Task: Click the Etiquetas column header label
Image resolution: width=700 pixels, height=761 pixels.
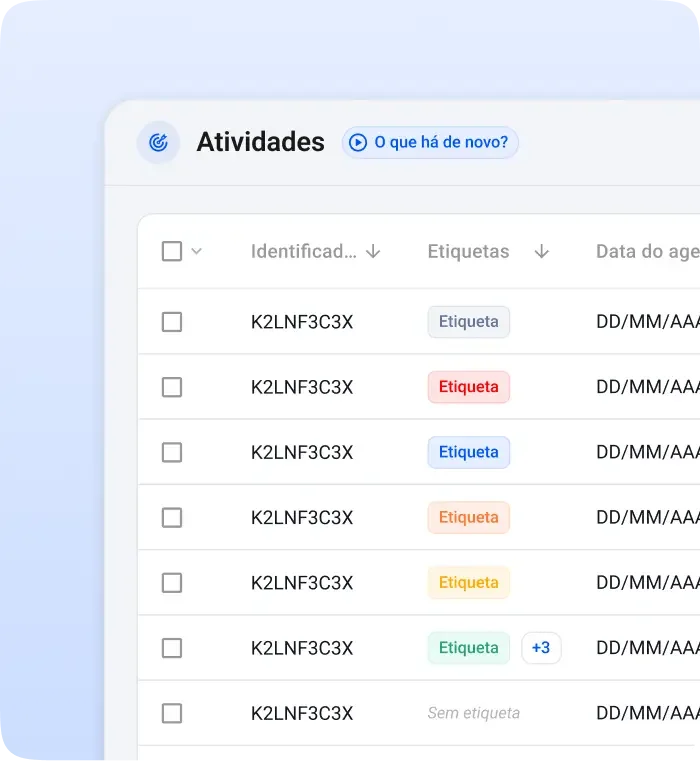Action: pyautogui.click(x=468, y=251)
